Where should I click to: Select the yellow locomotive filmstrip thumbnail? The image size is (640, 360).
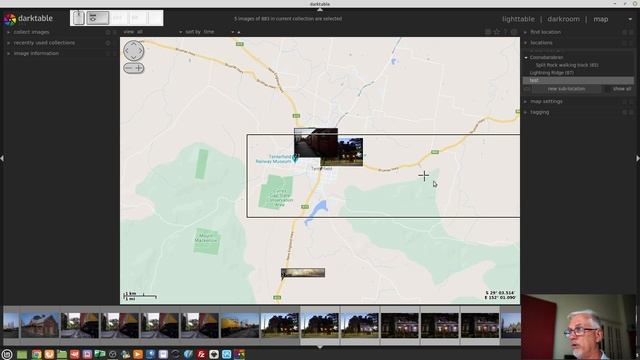click(240, 325)
